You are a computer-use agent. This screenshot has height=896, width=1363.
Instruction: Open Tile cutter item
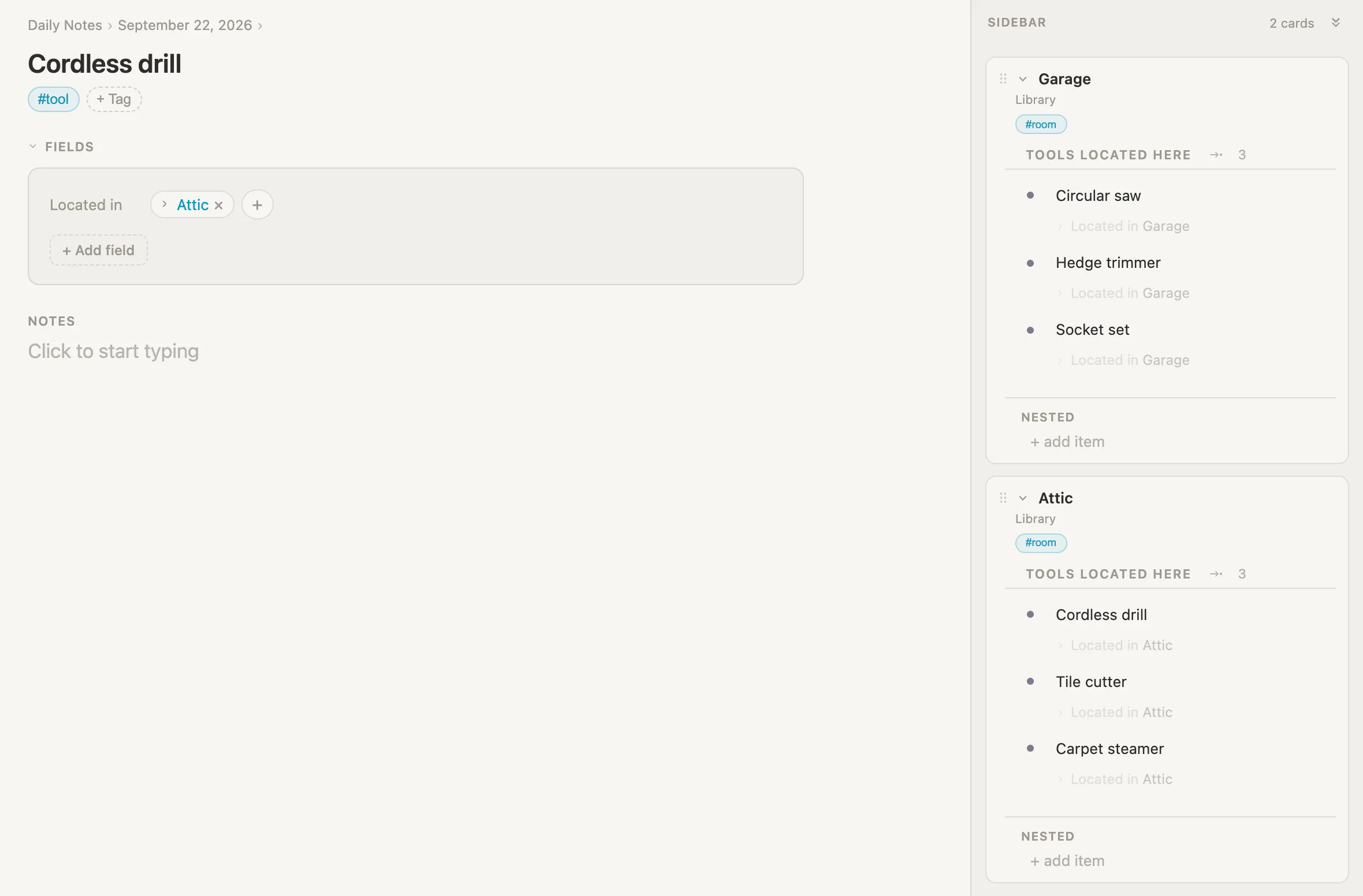point(1091,682)
